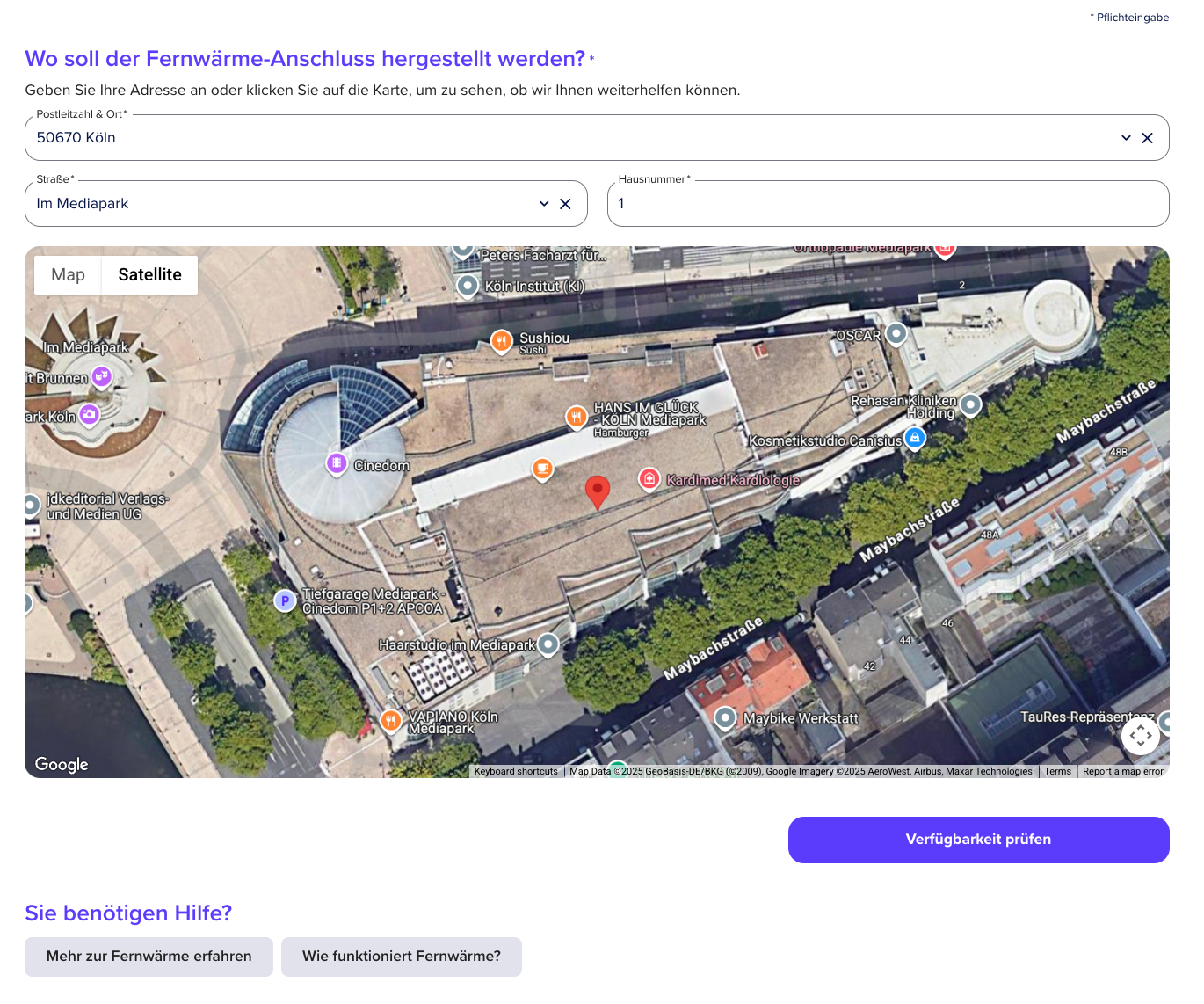This screenshot has width=1204, height=1004.
Task: Click the Im Mediapark map label
Action: 86,348
